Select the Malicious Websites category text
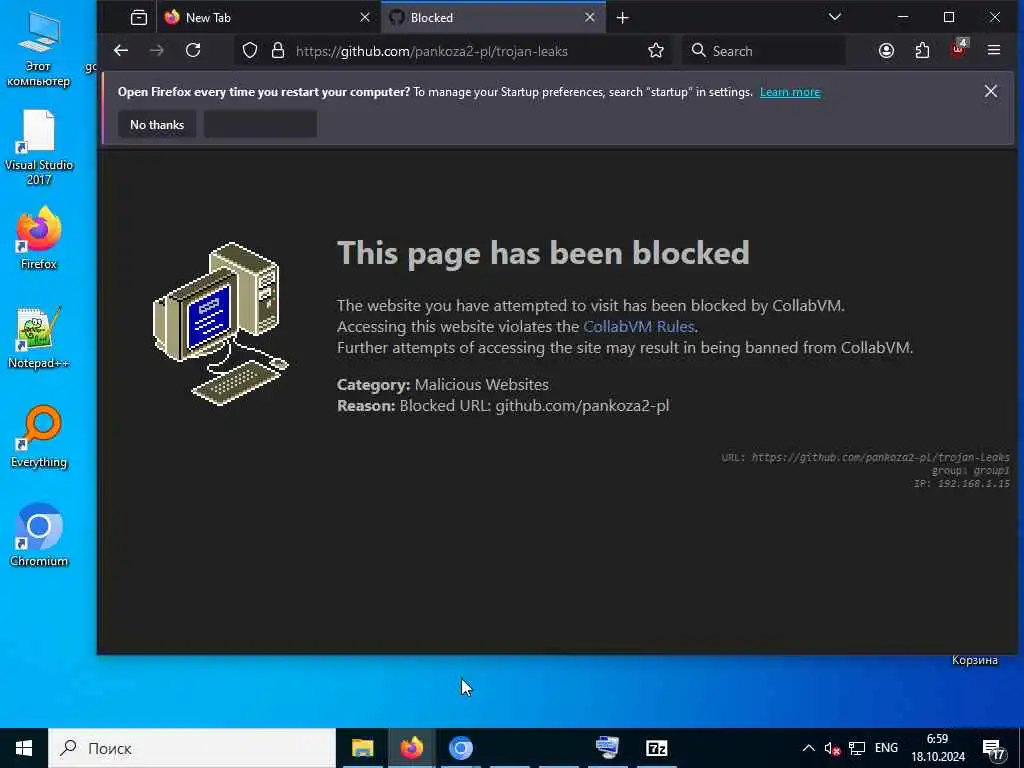The width and height of the screenshot is (1024, 768). pyautogui.click(x=481, y=385)
